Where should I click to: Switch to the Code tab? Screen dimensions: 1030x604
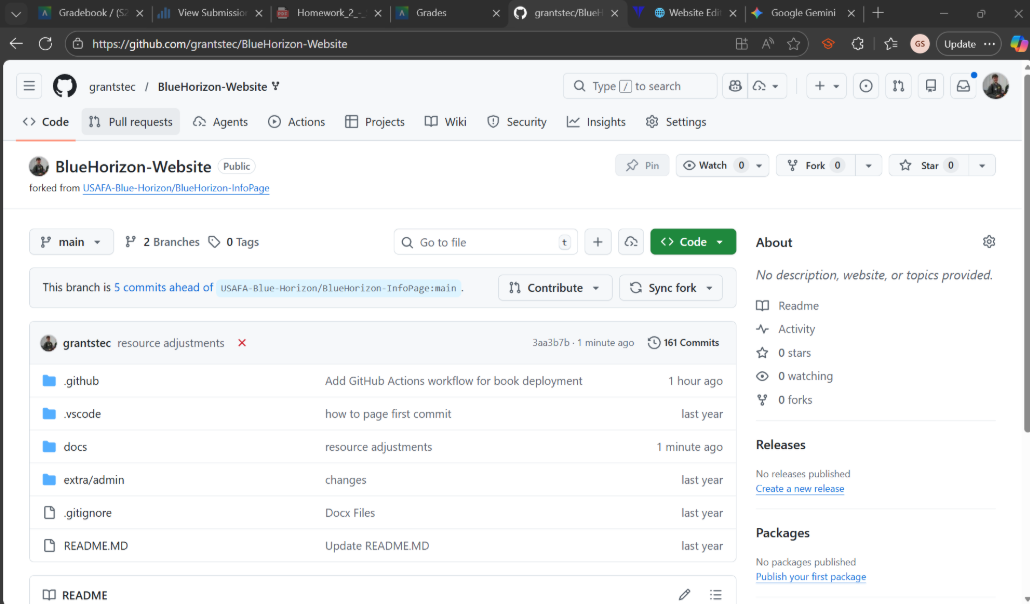pyautogui.click(x=46, y=122)
